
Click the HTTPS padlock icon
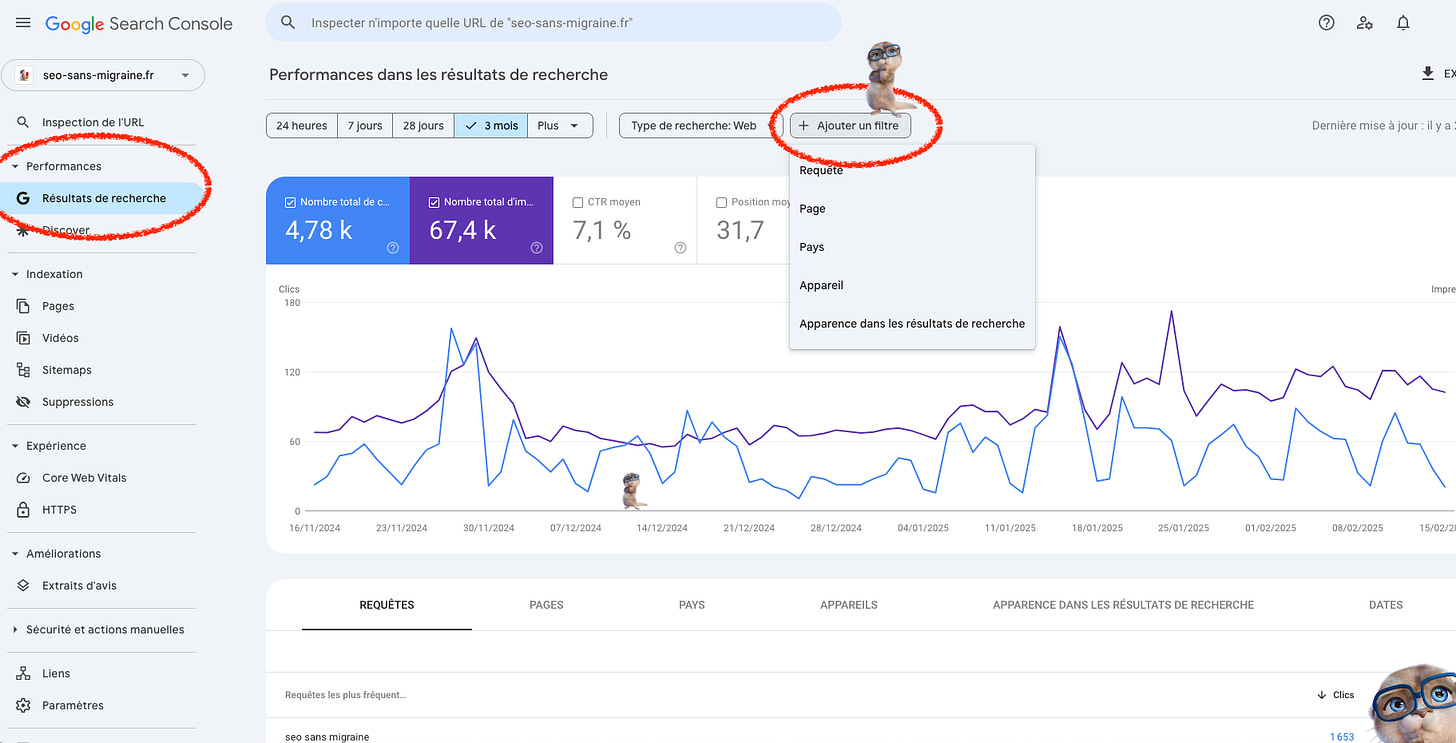point(23,510)
